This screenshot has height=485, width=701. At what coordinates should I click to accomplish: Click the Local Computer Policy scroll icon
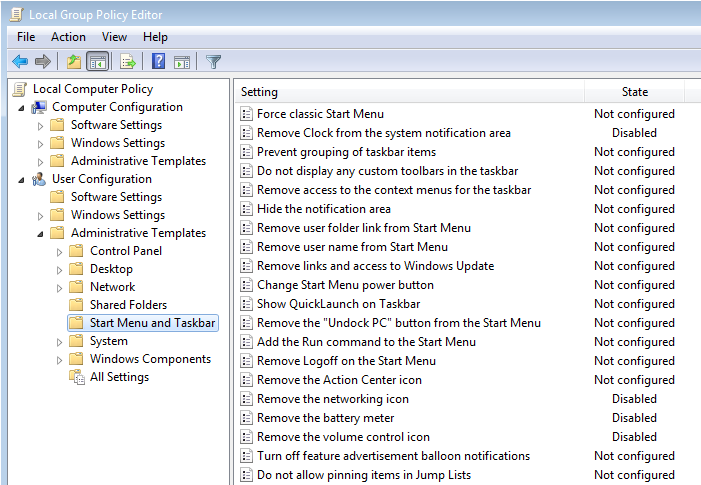[19, 89]
